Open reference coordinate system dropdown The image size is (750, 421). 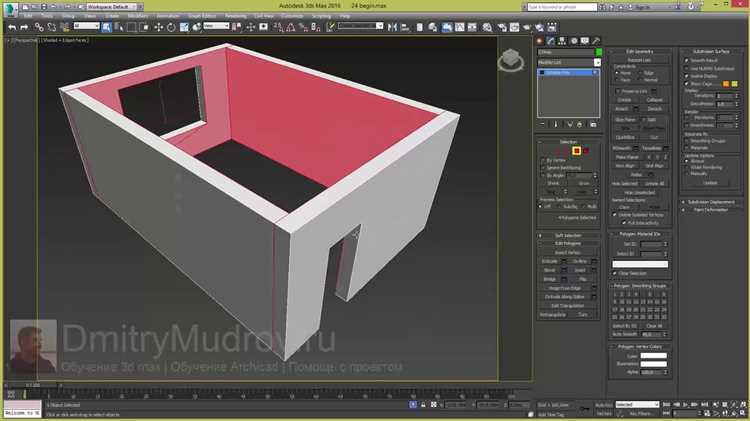point(216,26)
